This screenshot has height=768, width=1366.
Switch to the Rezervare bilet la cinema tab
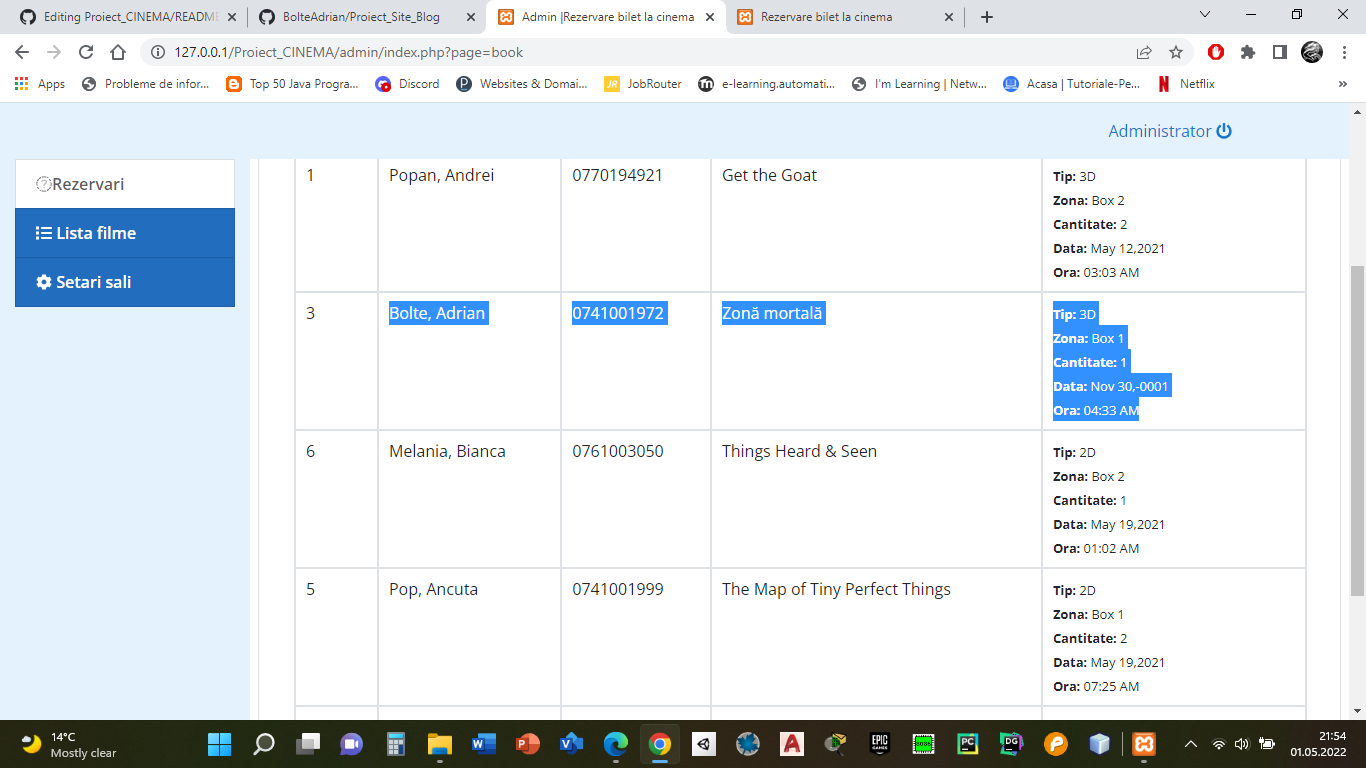point(844,17)
